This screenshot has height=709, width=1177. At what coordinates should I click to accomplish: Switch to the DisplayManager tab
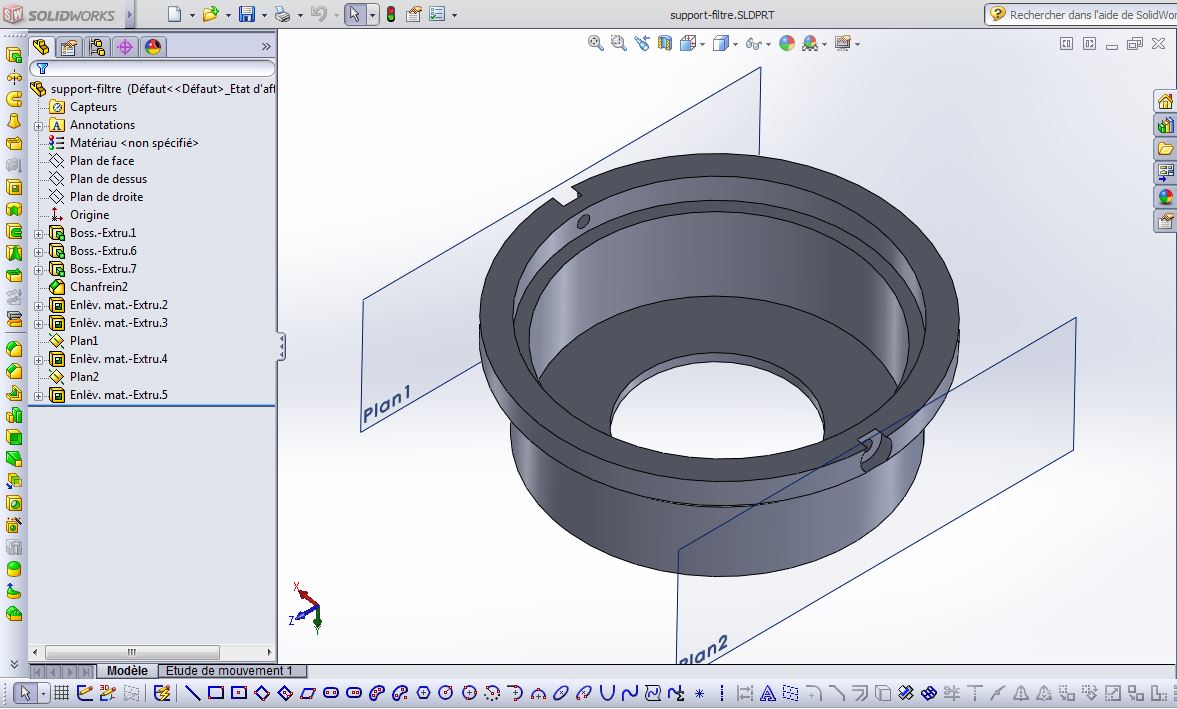[153, 47]
